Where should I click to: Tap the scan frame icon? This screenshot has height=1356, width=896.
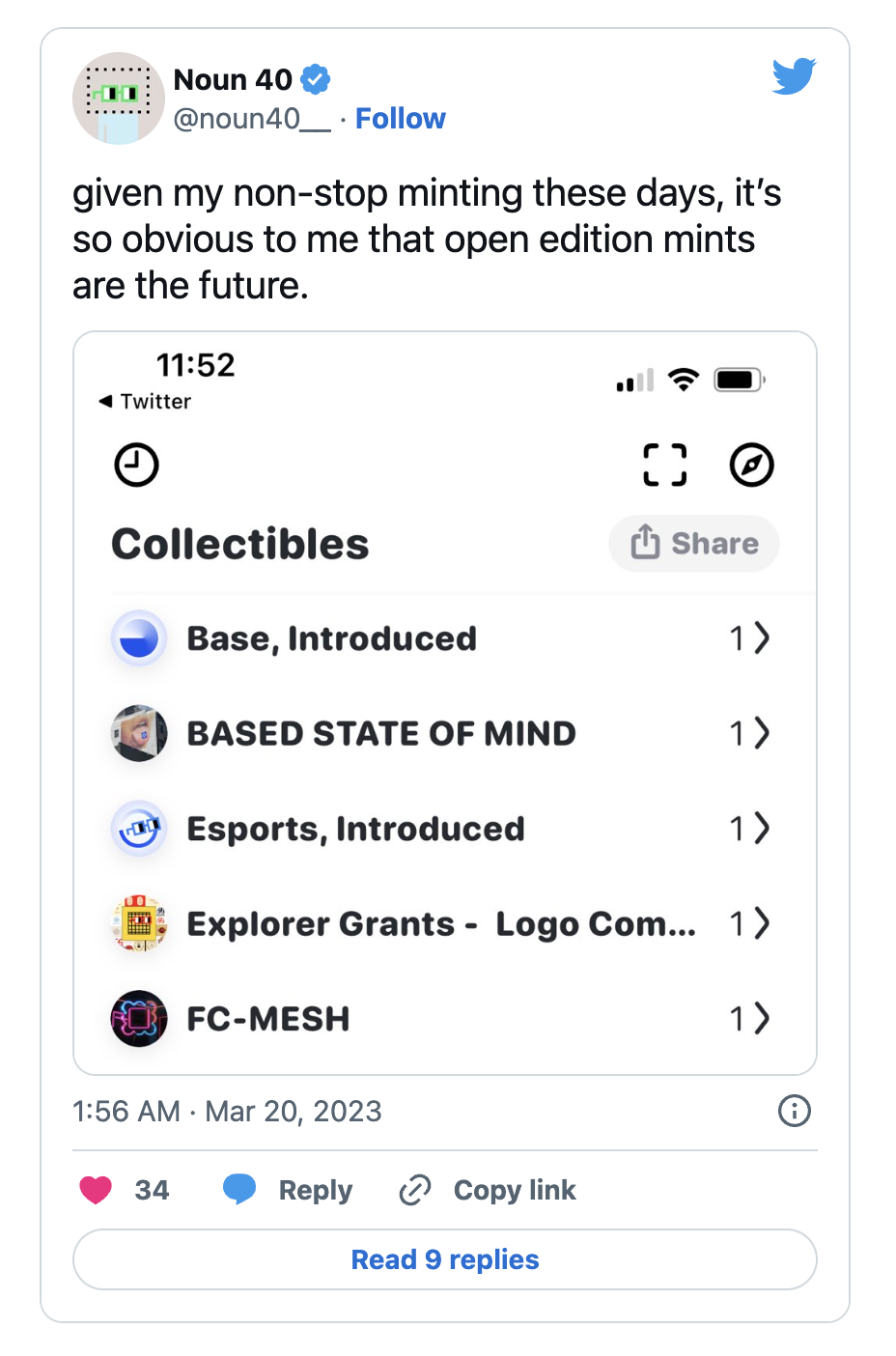pyautogui.click(x=665, y=465)
